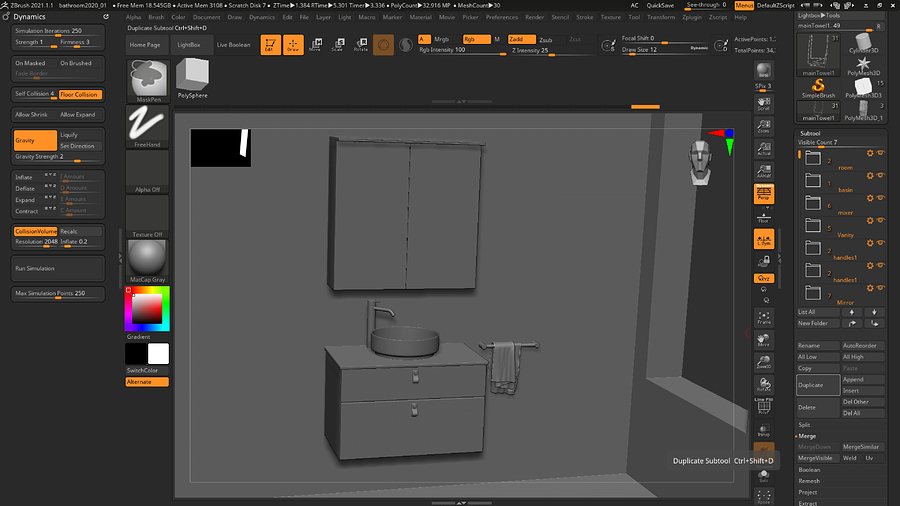Viewport: 900px width, 506px height.
Task: Hide the basin subtool via eye icon
Action: click(x=880, y=176)
